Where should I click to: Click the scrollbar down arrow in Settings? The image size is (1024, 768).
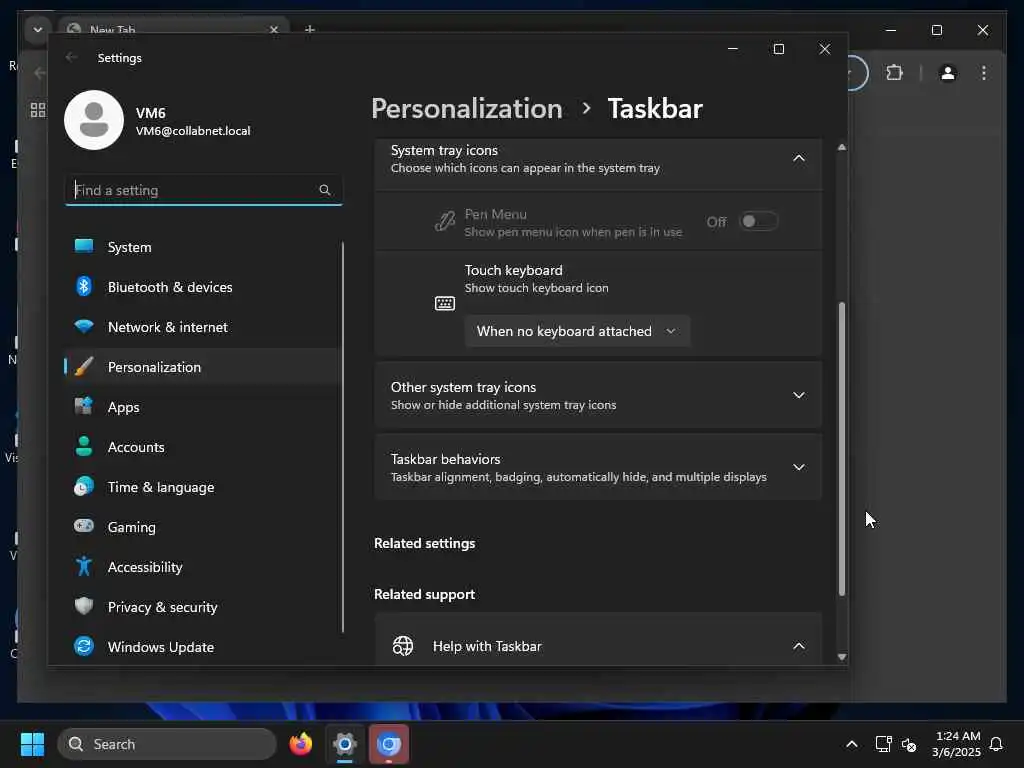(x=842, y=657)
